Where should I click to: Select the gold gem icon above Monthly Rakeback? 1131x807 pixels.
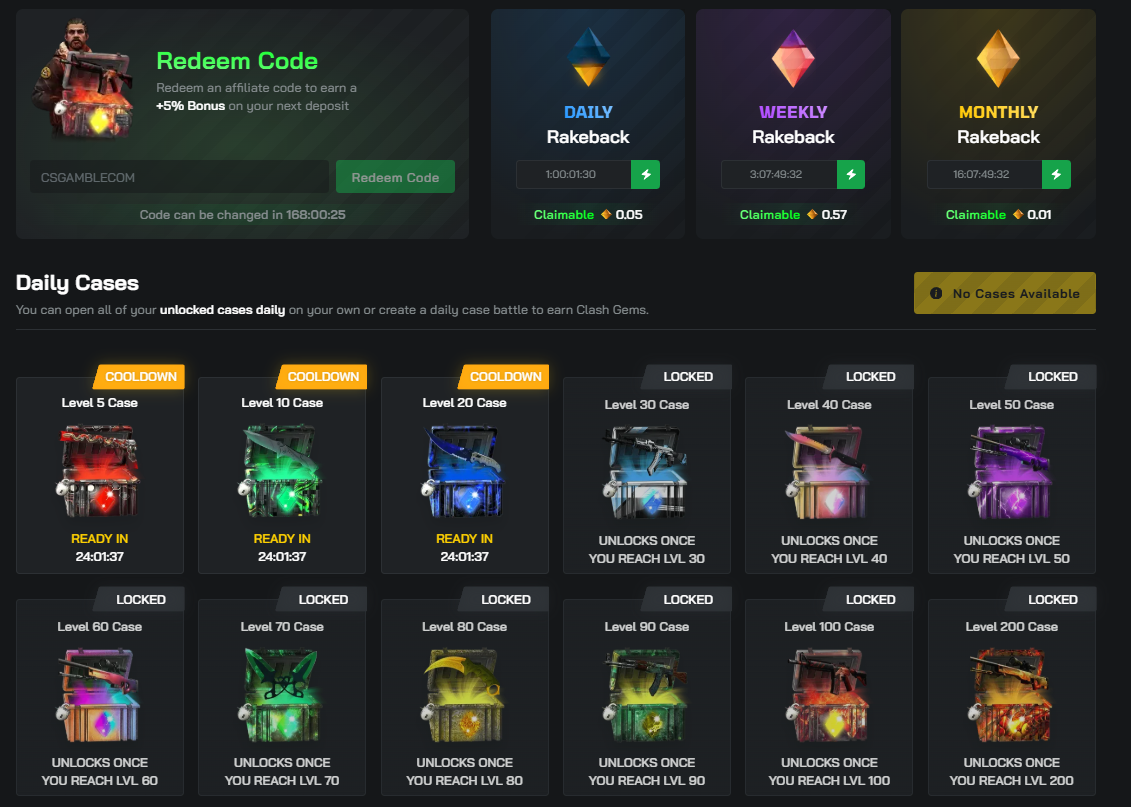(997, 57)
